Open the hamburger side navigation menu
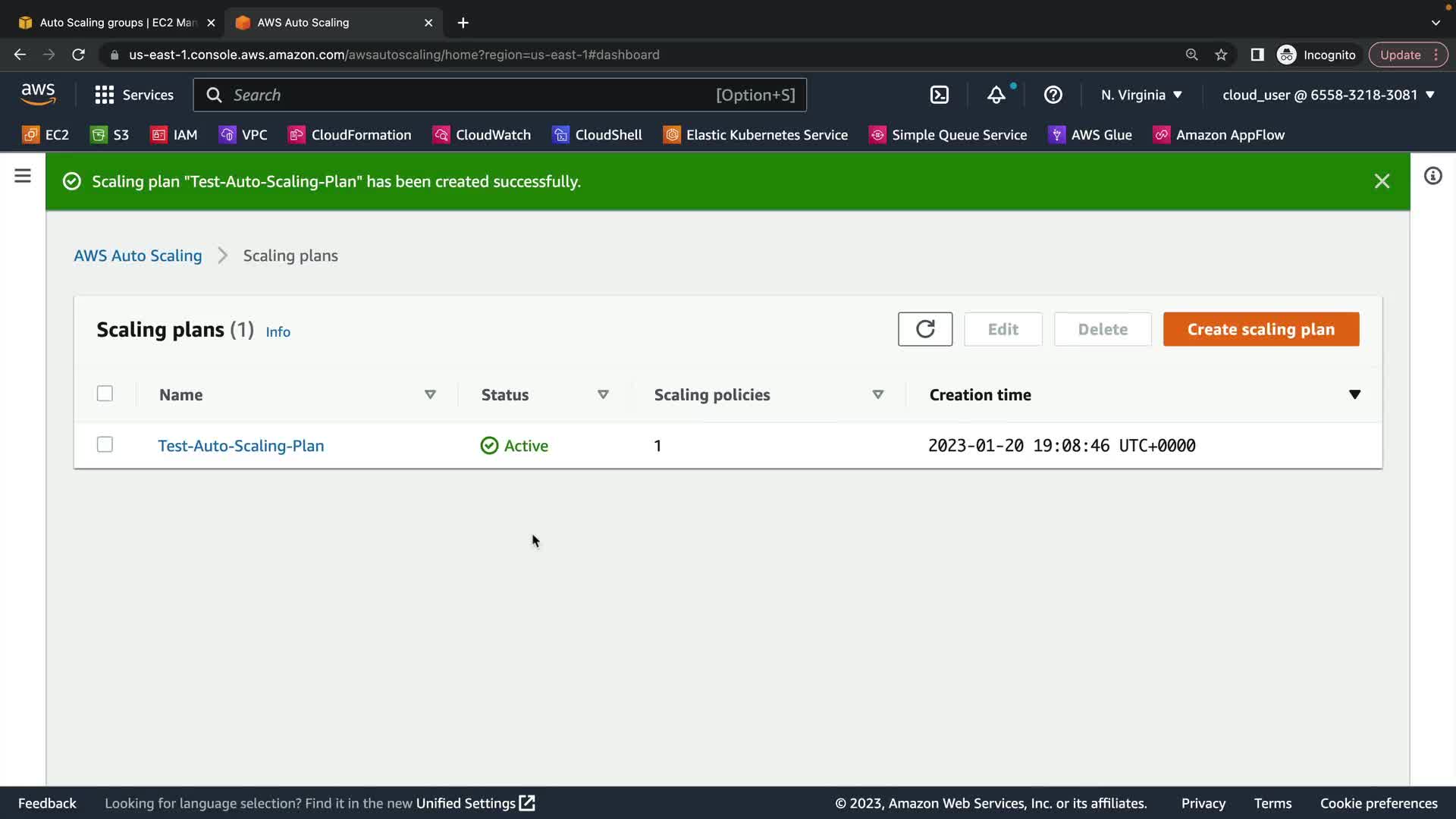 pos(23,176)
